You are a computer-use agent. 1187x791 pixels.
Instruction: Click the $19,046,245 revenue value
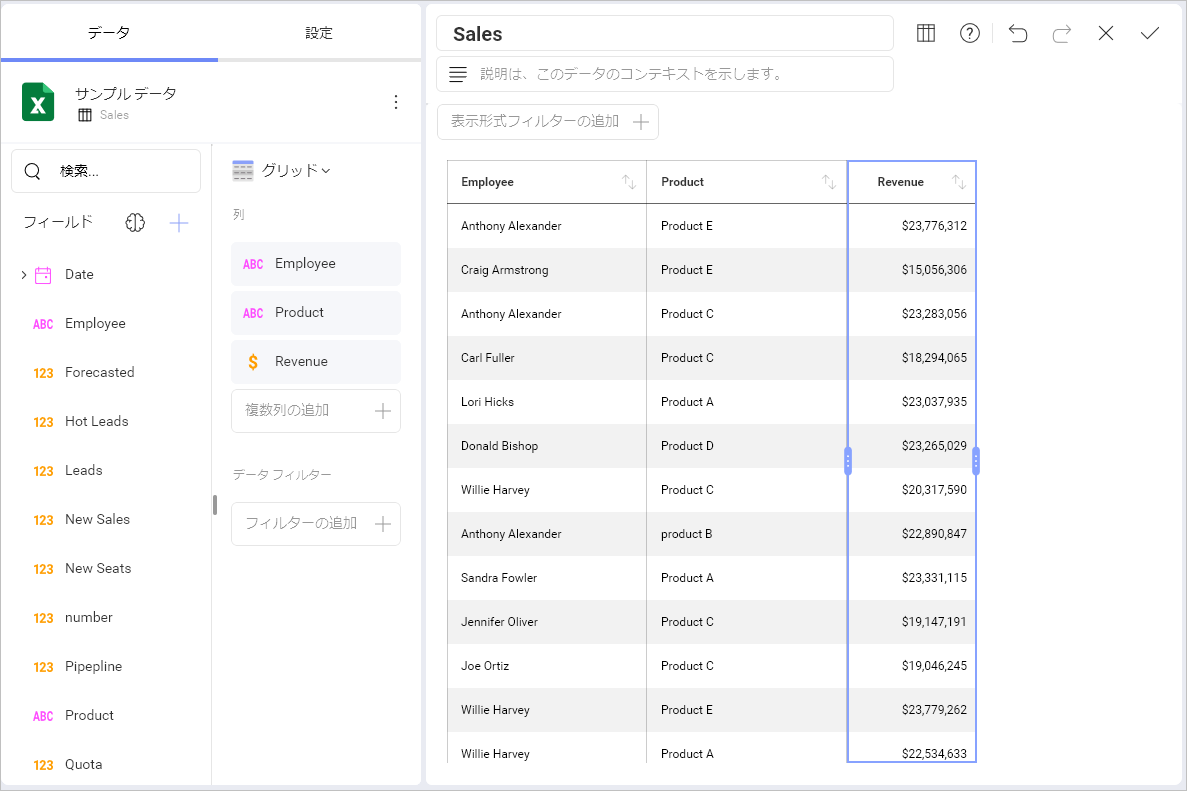934,666
